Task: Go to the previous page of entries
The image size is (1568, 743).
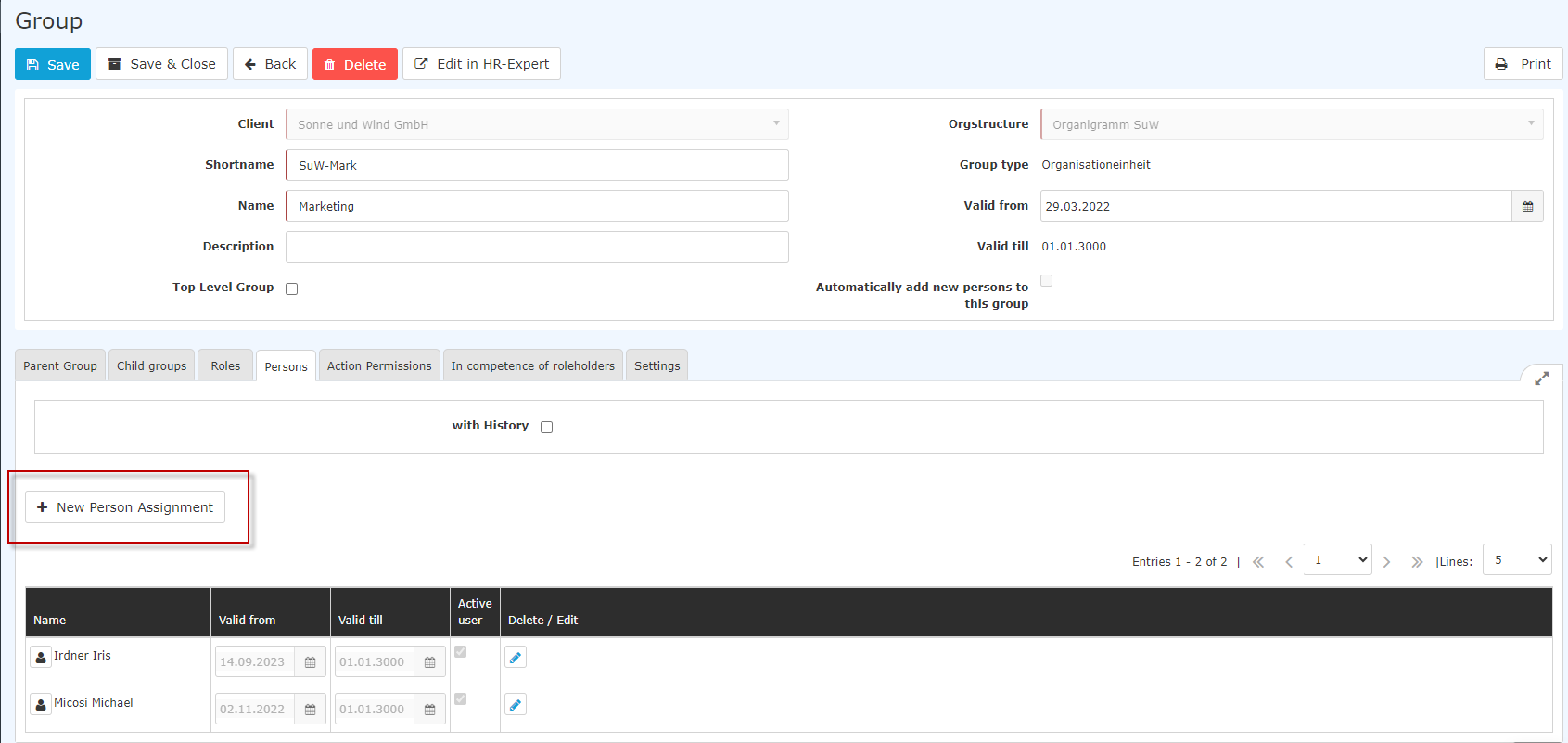Action: [1289, 562]
